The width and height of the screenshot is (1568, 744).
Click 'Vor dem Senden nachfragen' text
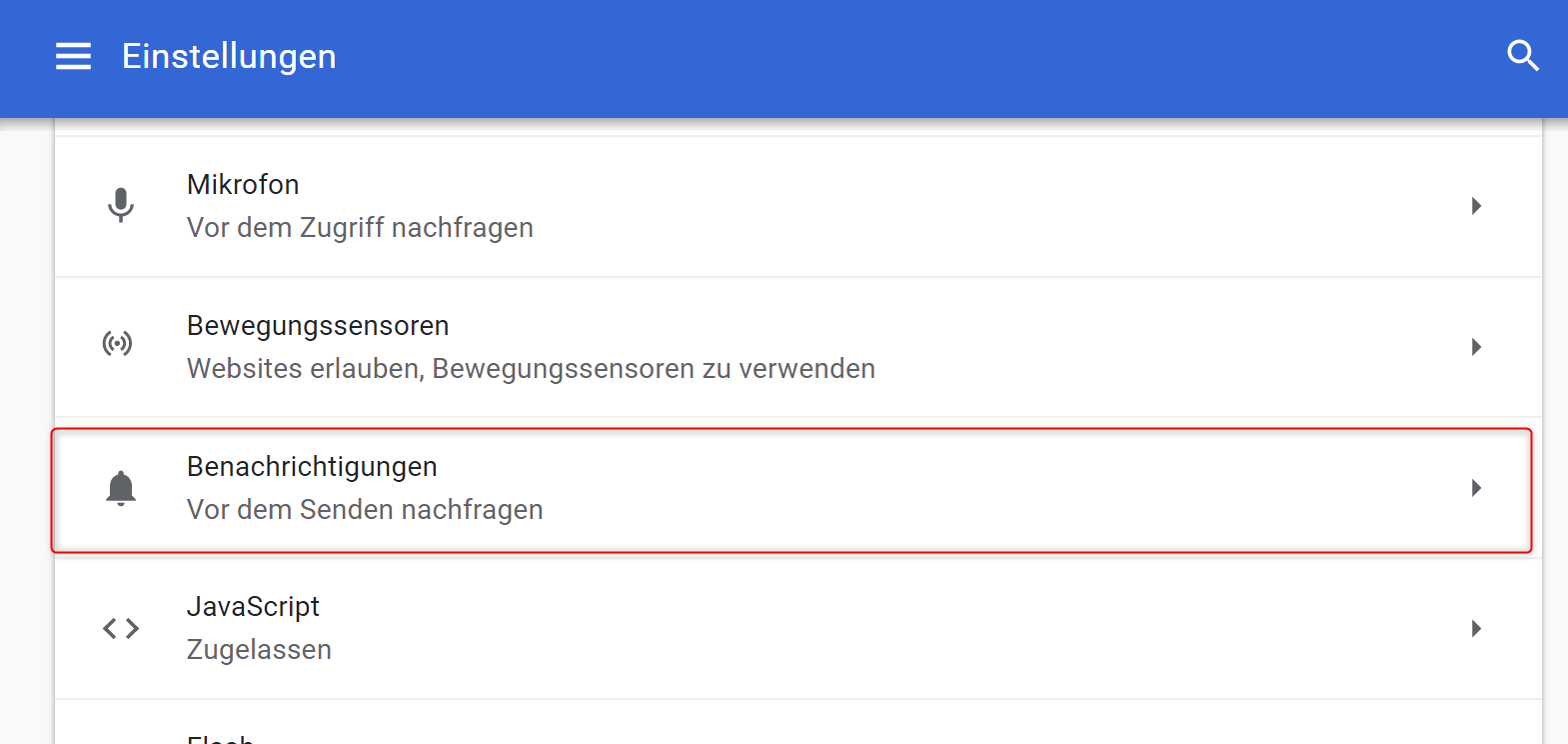[365, 510]
